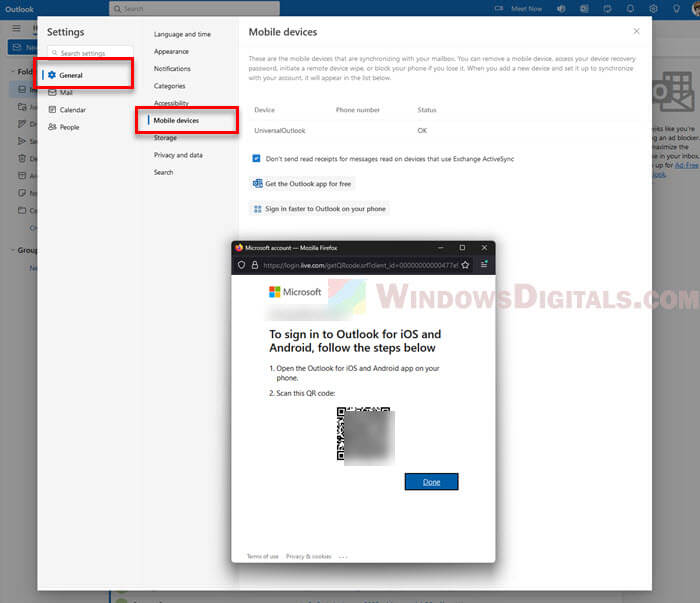Image resolution: width=700 pixels, height=603 pixels.
Task: Open the account profile picture
Action: tap(696, 8)
